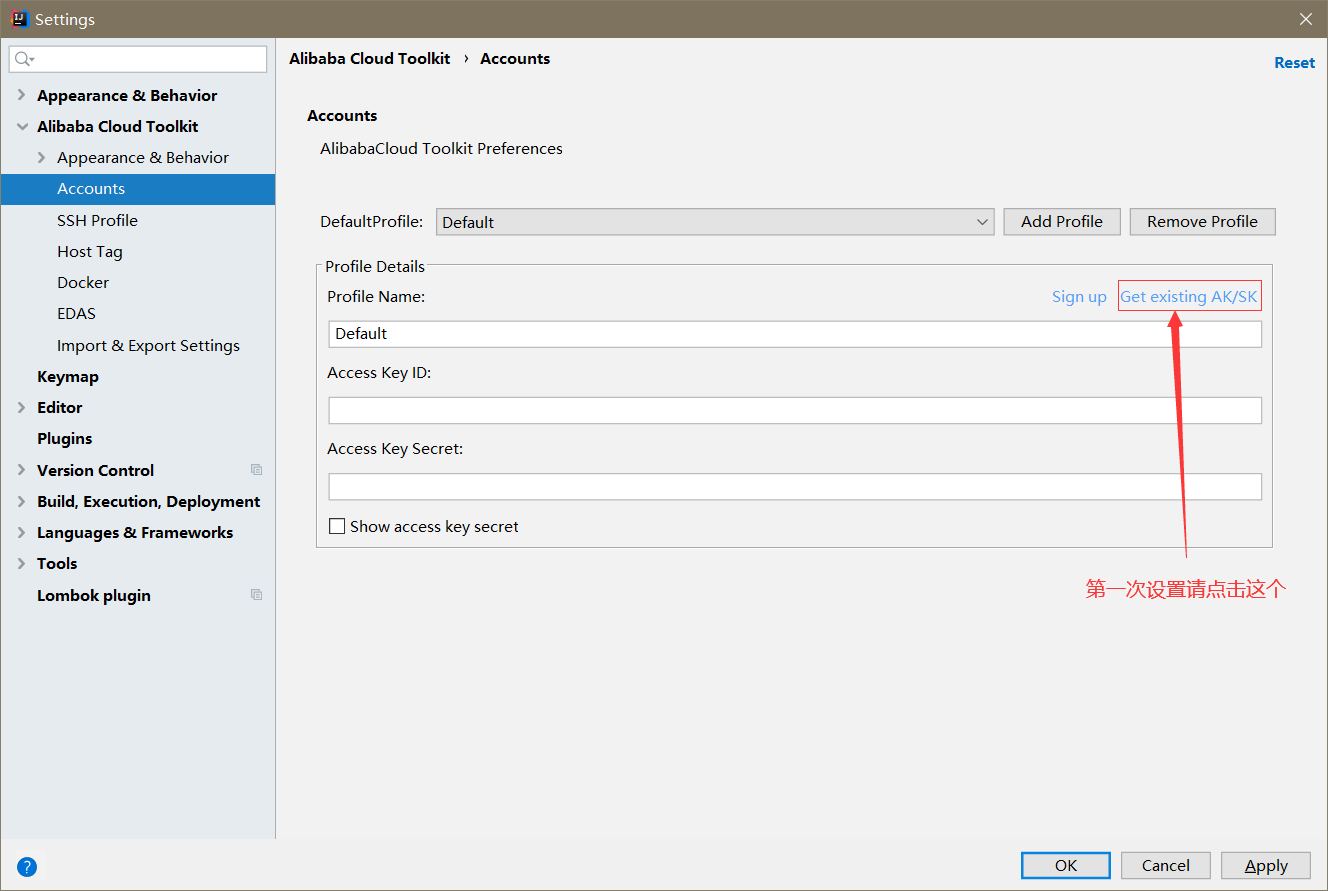
Task: Expand the top-level Appearance & Behavior node
Action: (21, 95)
